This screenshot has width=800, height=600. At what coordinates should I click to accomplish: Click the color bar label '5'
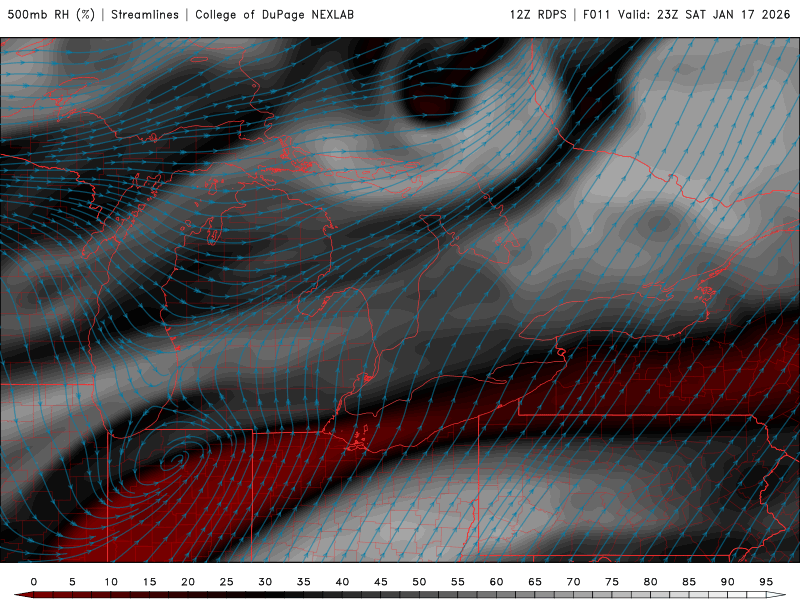tap(72, 582)
